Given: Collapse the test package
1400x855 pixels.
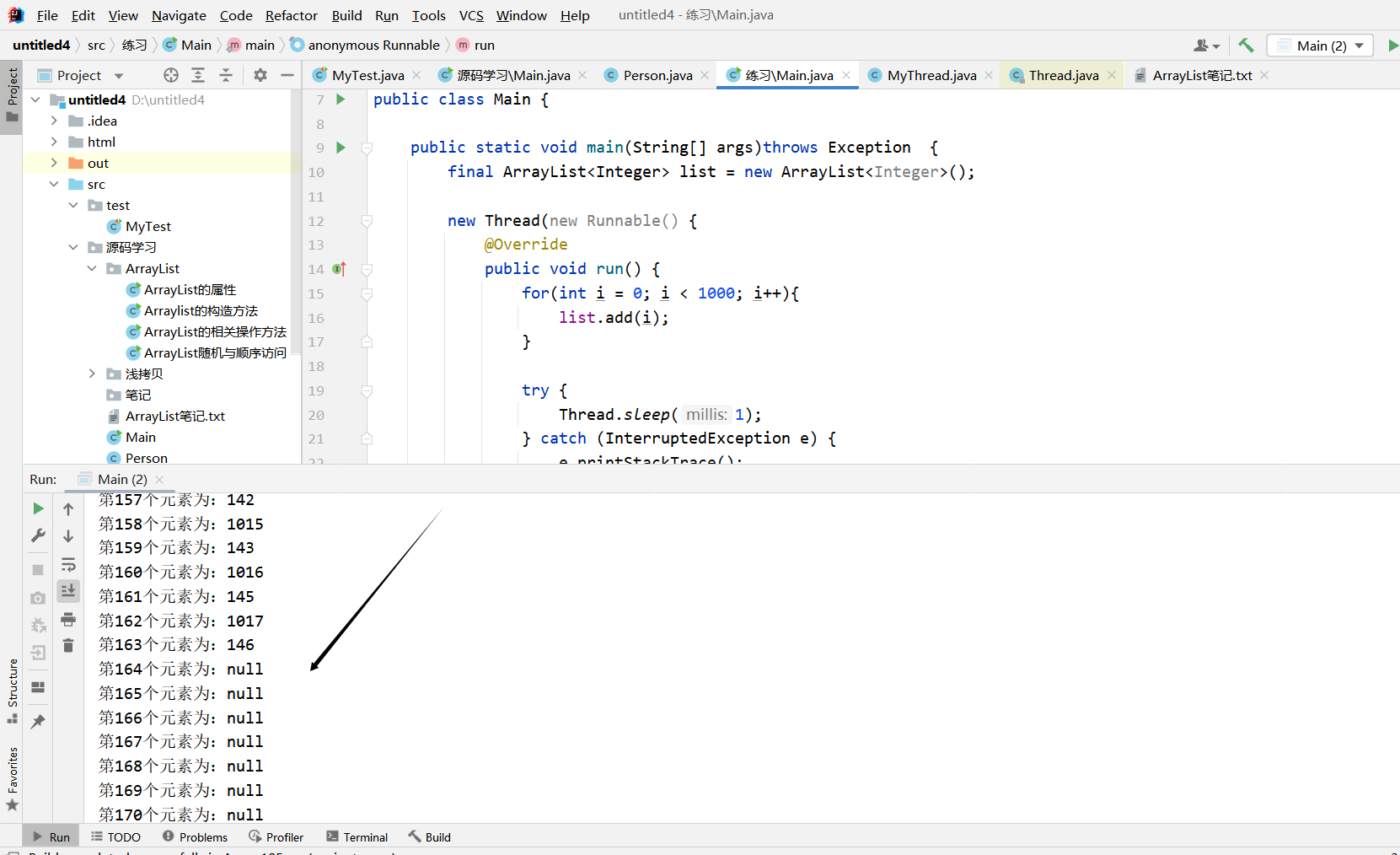Looking at the screenshot, I should [73, 205].
